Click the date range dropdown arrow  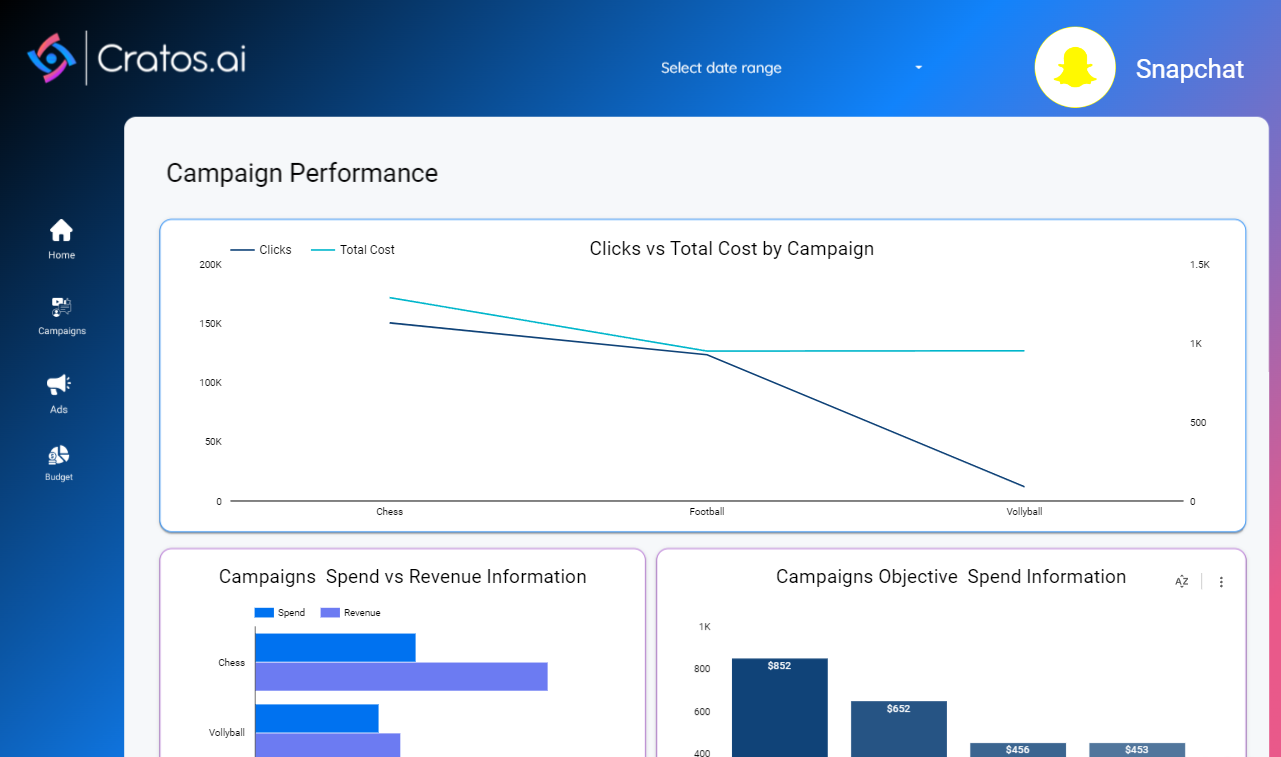coord(918,68)
